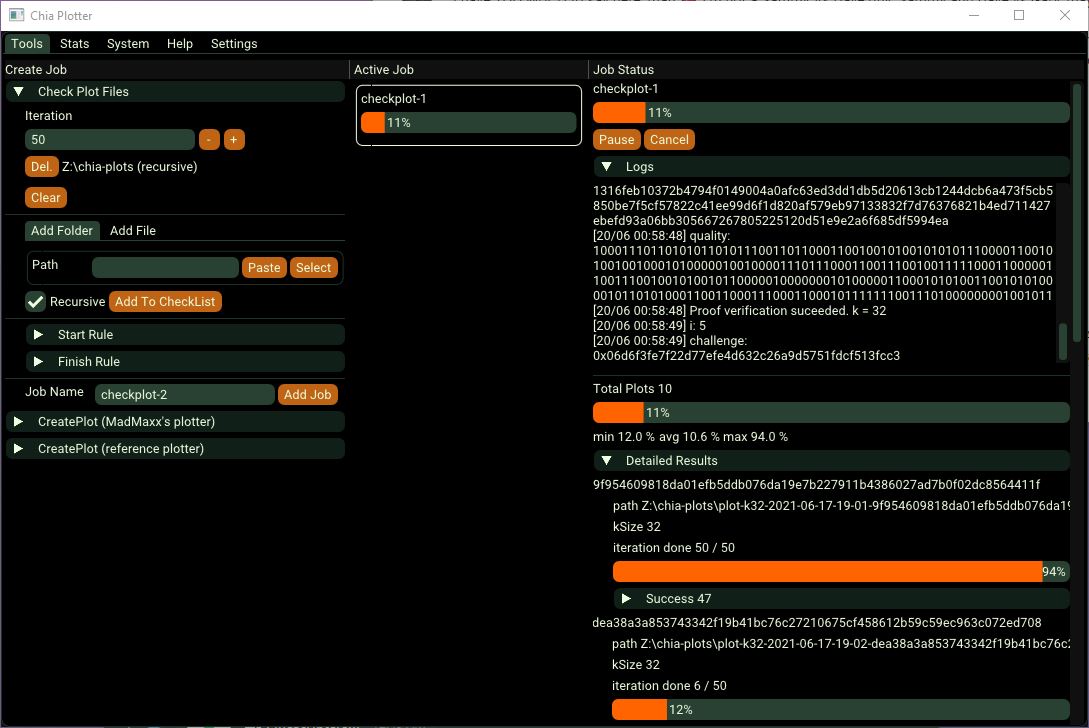Viewport: 1089px width, 728px height.
Task: Click the 'Proof verification suceeded' log line
Action: pos(740,311)
